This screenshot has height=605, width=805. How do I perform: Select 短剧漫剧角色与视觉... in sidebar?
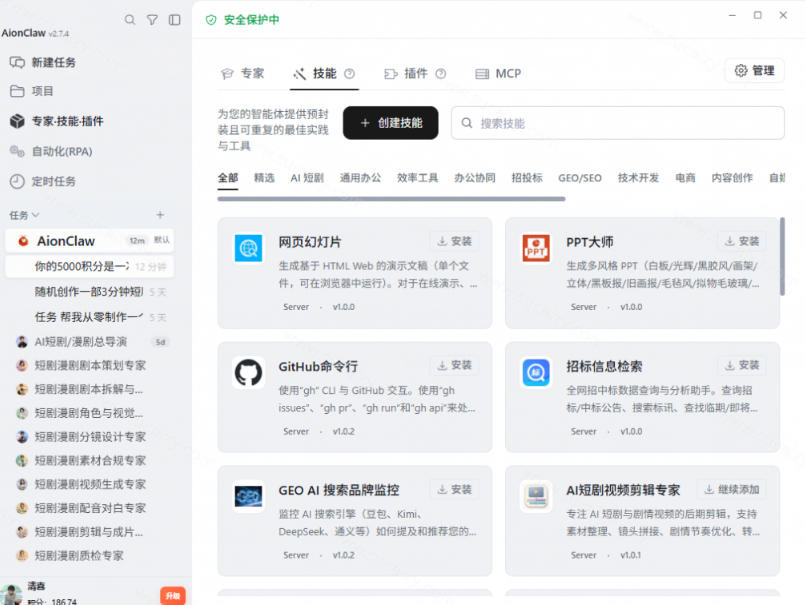click(89, 412)
